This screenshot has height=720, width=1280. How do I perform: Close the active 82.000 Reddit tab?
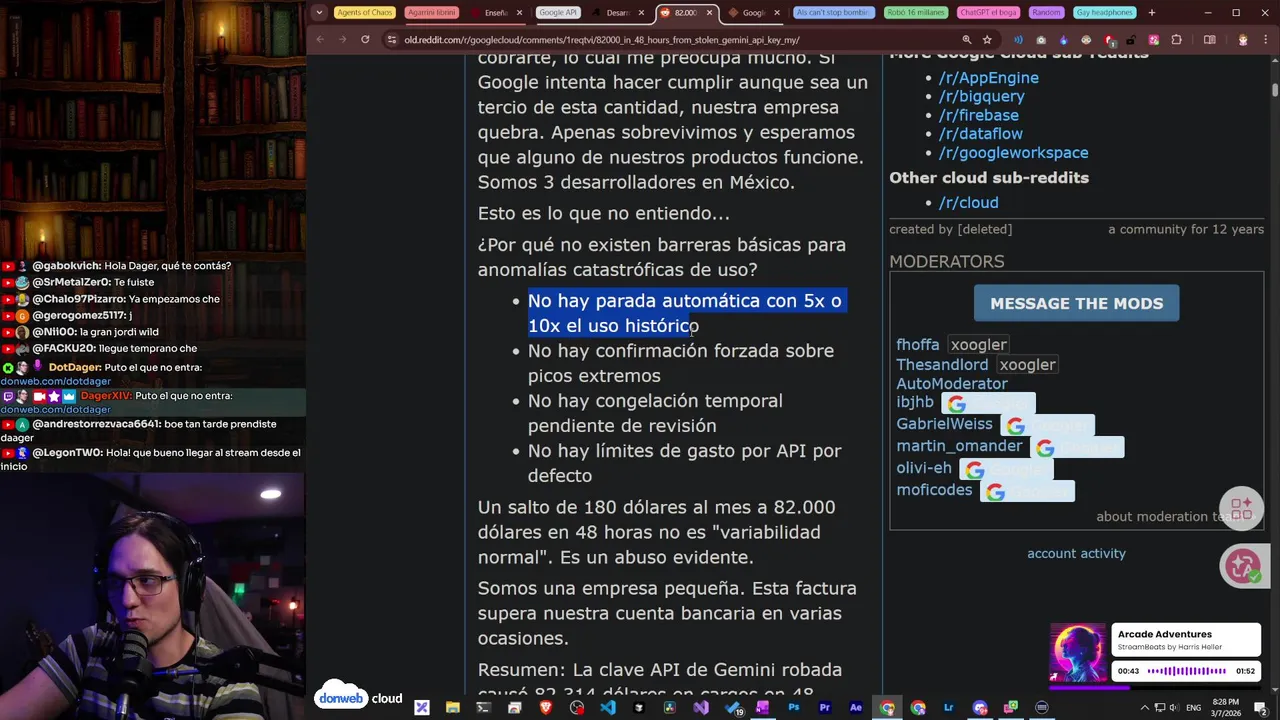pos(710,13)
